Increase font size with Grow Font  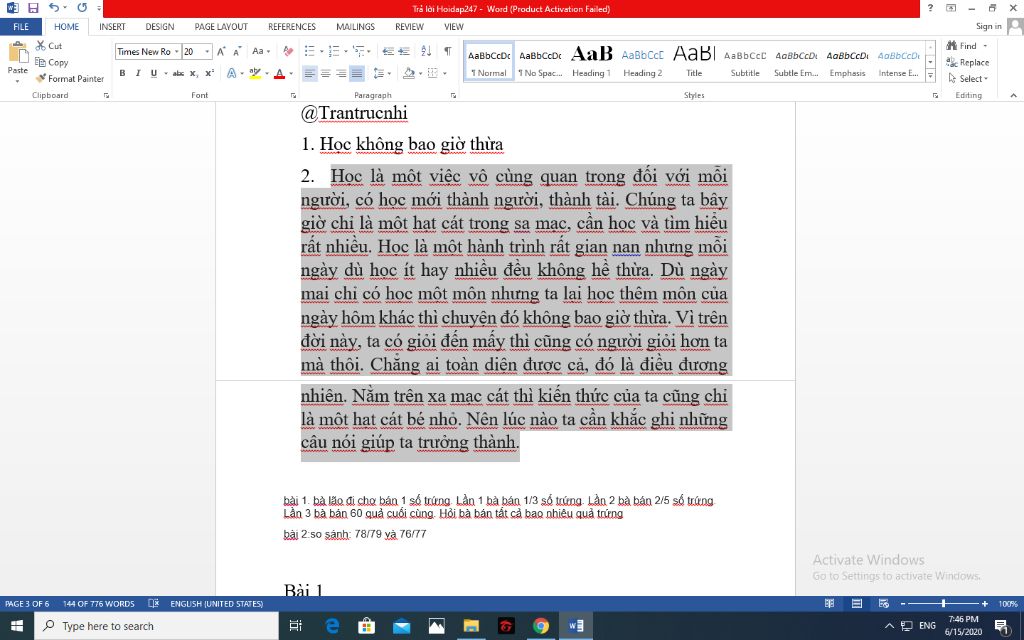[x=221, y=52]
